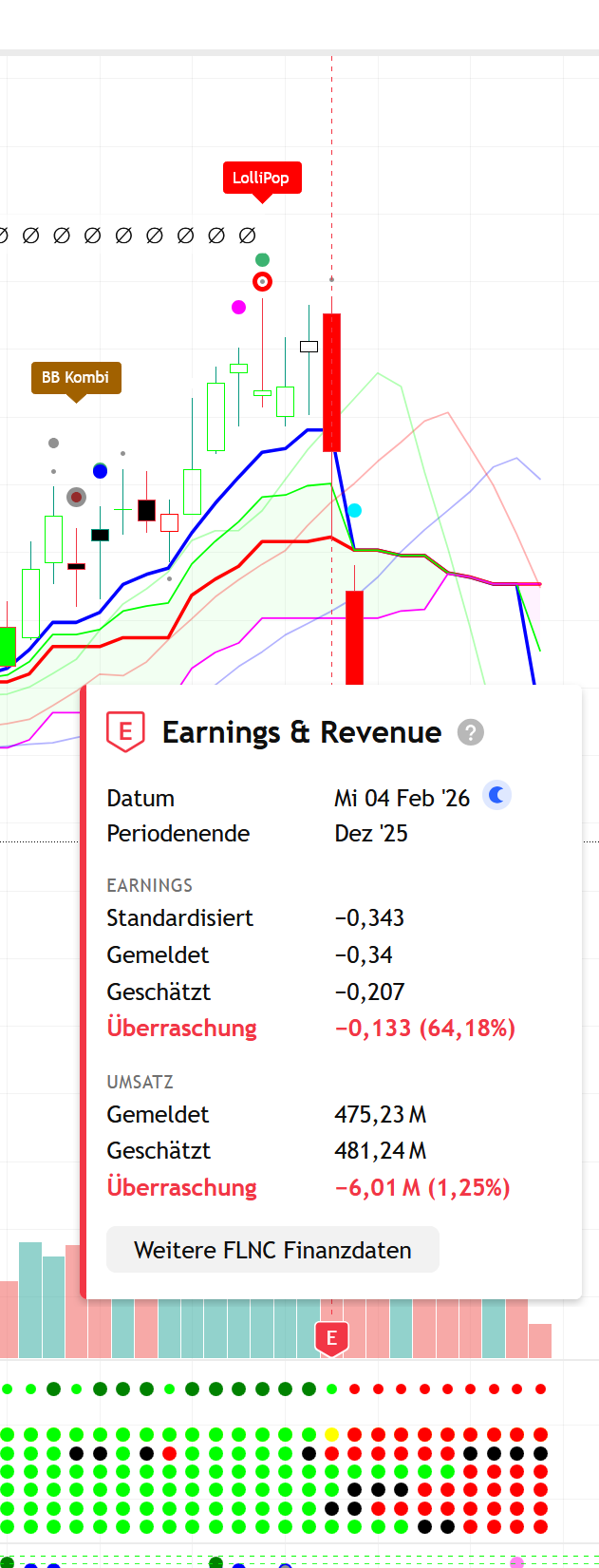
Task: Click the Earnings & Revenue popup title
Action: coord(301,732)
